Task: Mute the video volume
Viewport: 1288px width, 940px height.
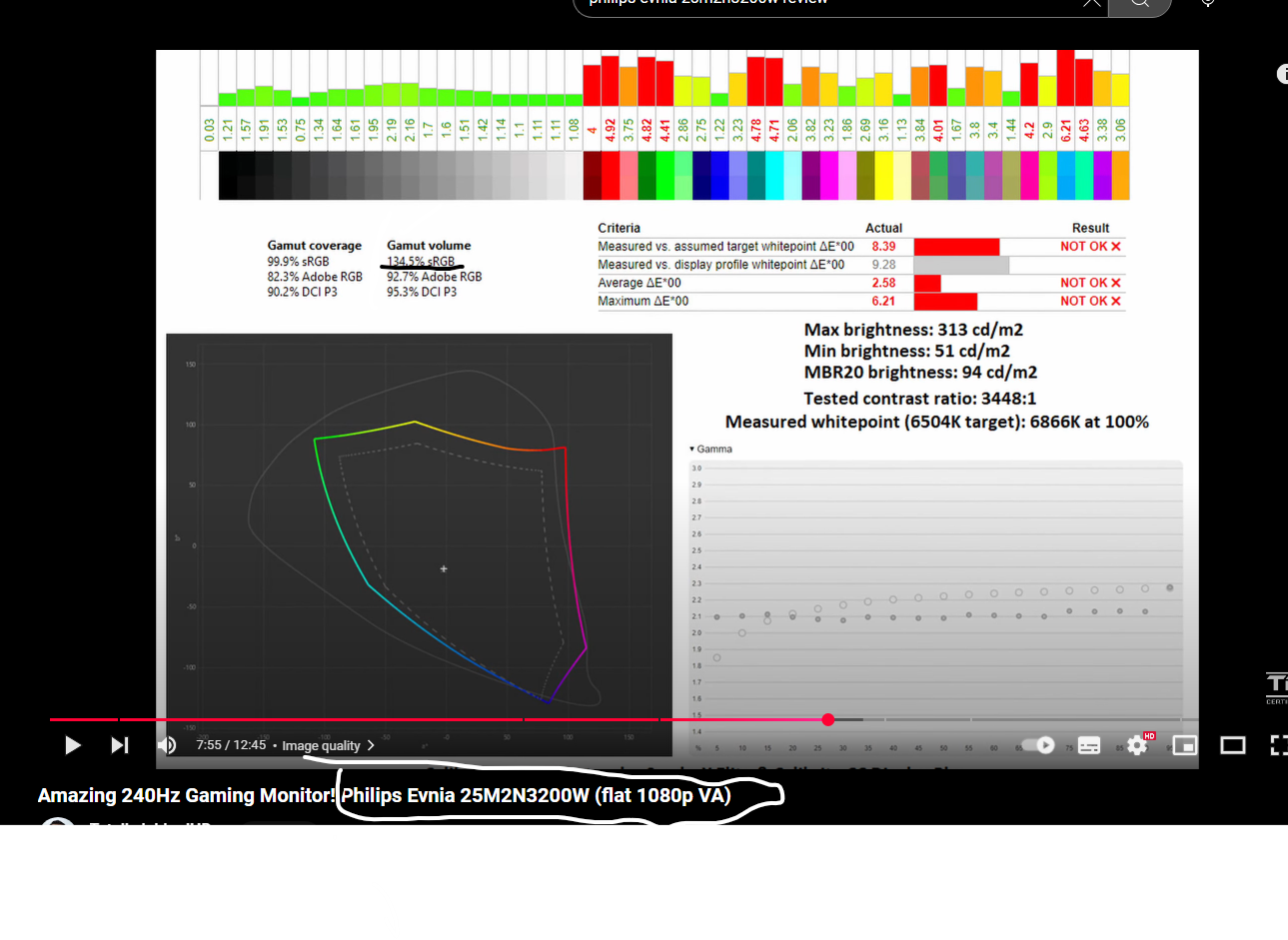Action: coord(167,745)
